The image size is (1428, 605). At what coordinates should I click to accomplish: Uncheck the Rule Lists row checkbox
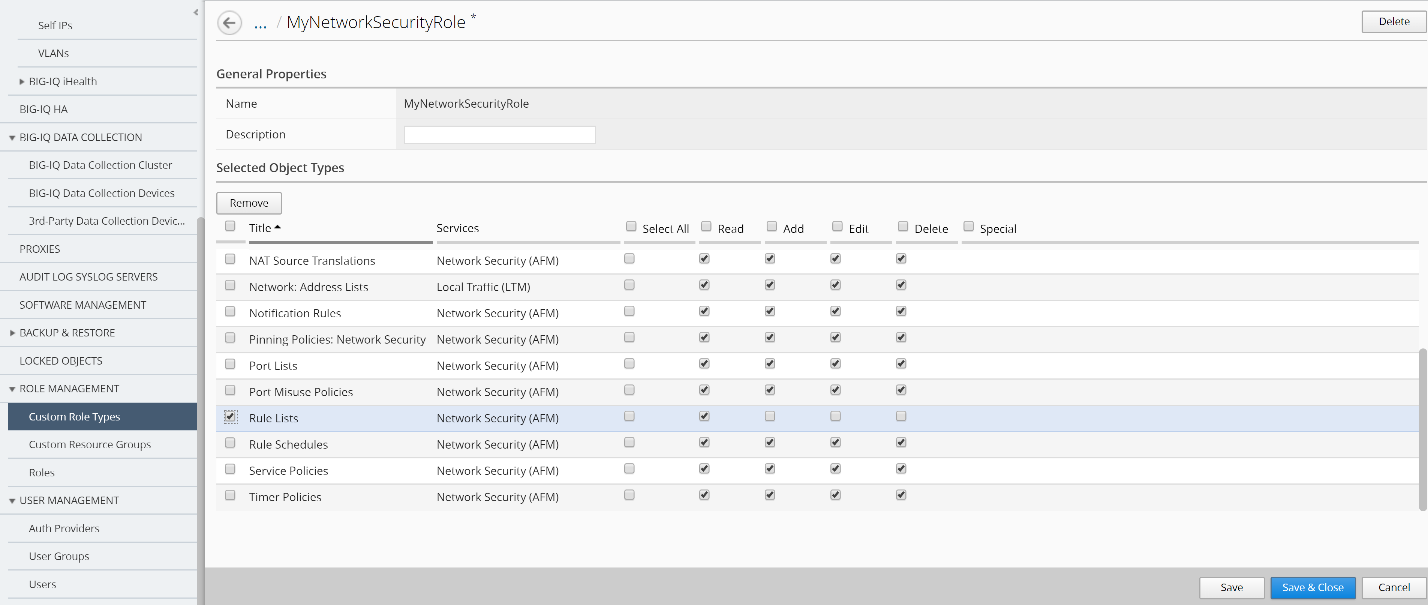[x=230, y=417]
